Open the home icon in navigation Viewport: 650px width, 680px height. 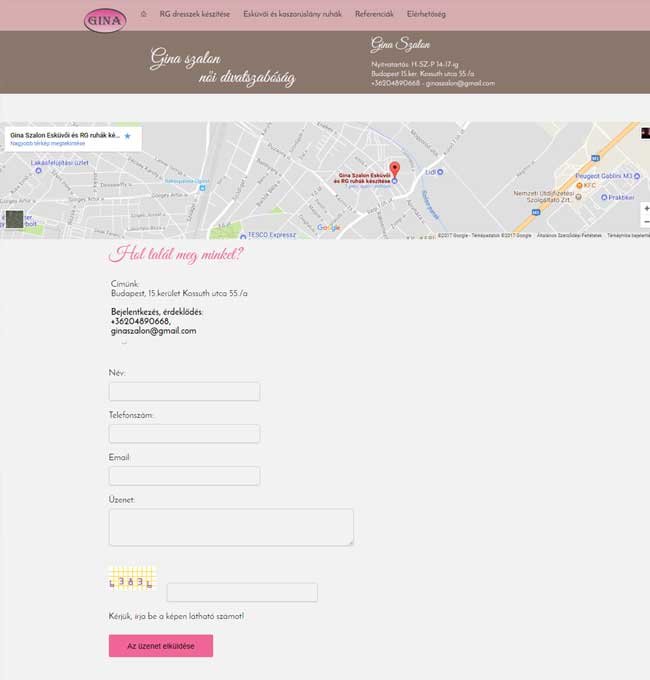[144, 14]
